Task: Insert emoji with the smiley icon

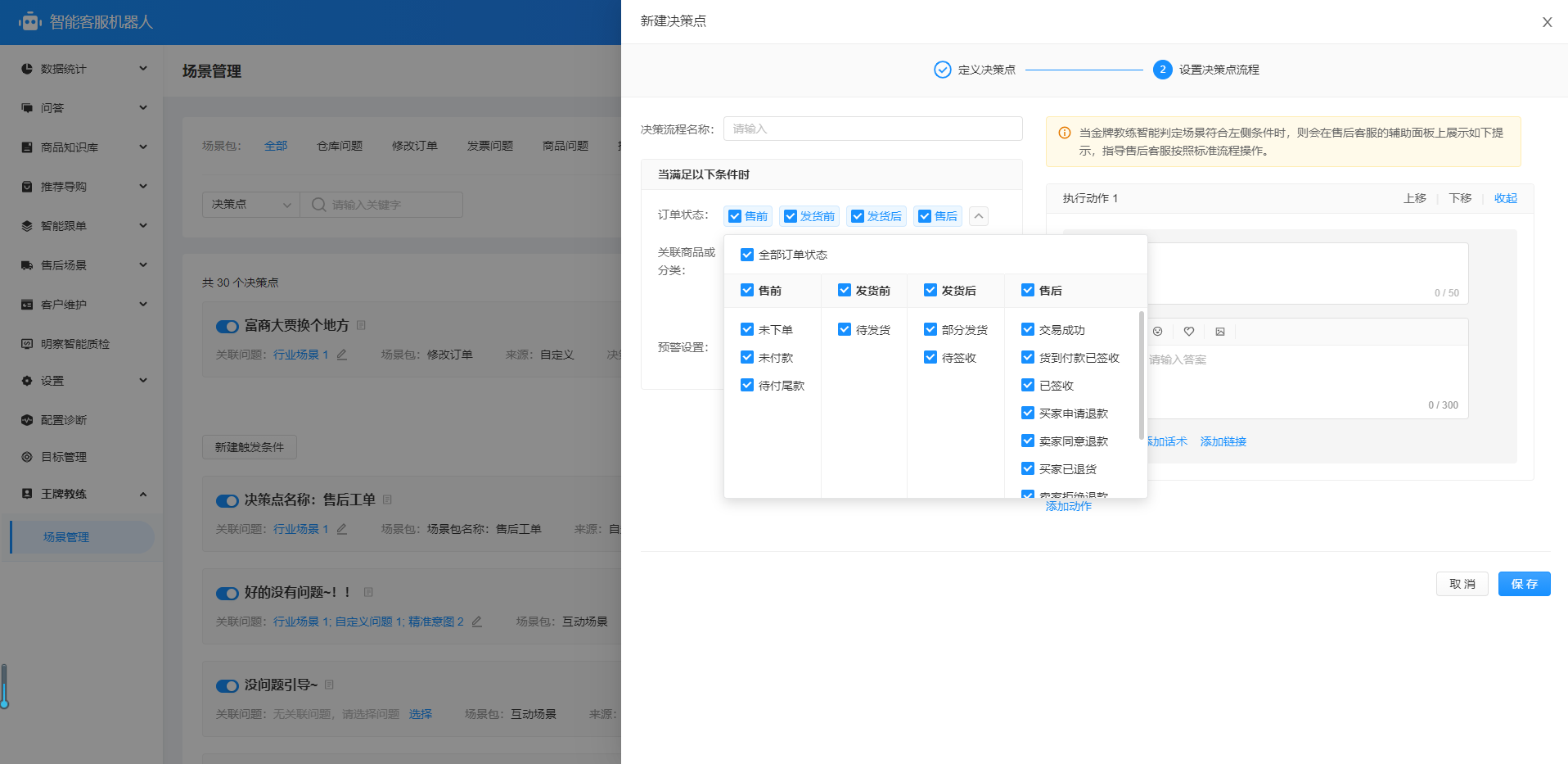Action: tap(1158, 332)
